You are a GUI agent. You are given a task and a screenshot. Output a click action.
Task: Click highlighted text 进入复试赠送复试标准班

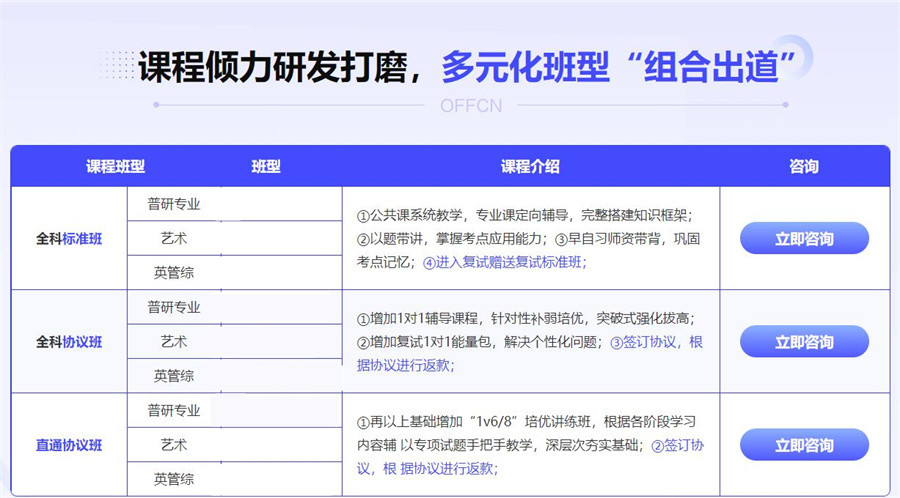click(505, 262)
